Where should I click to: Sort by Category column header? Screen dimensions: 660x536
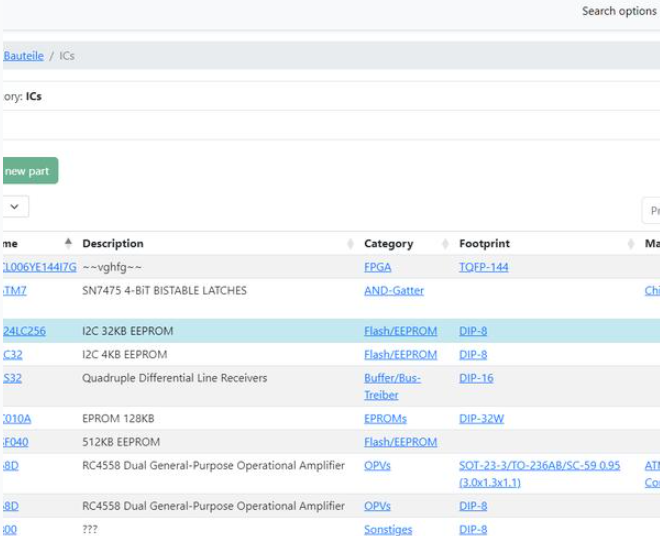(x=389, y=243)
